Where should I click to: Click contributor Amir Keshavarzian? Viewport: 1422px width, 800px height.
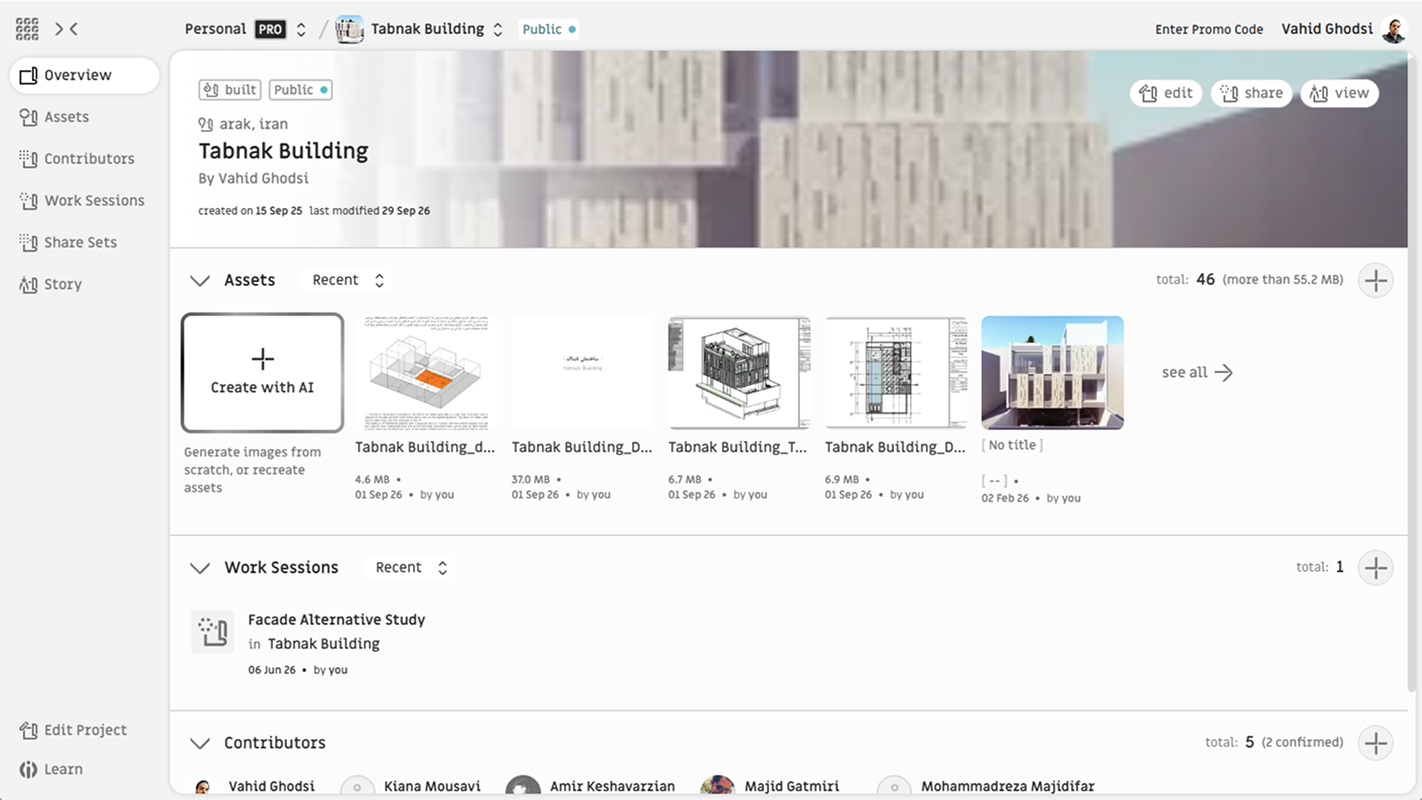pos(612,787)
